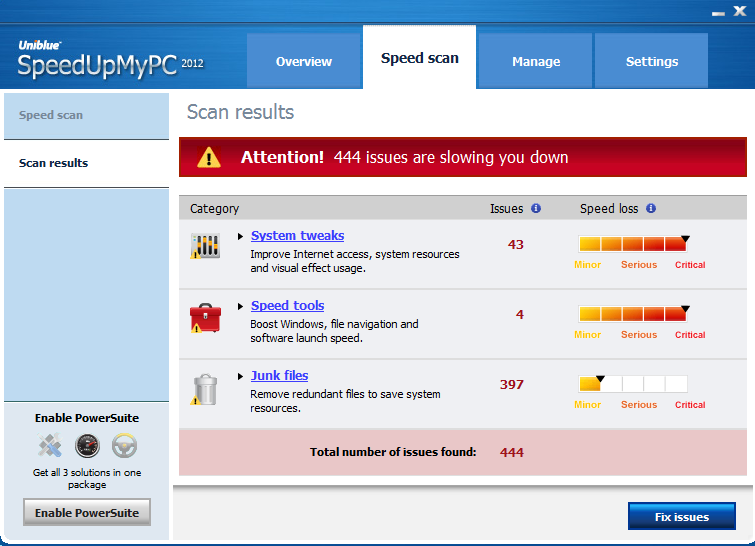Click the PowerSuite wrench tools icon
Viewport: 755px width, 546px height.
50,445
